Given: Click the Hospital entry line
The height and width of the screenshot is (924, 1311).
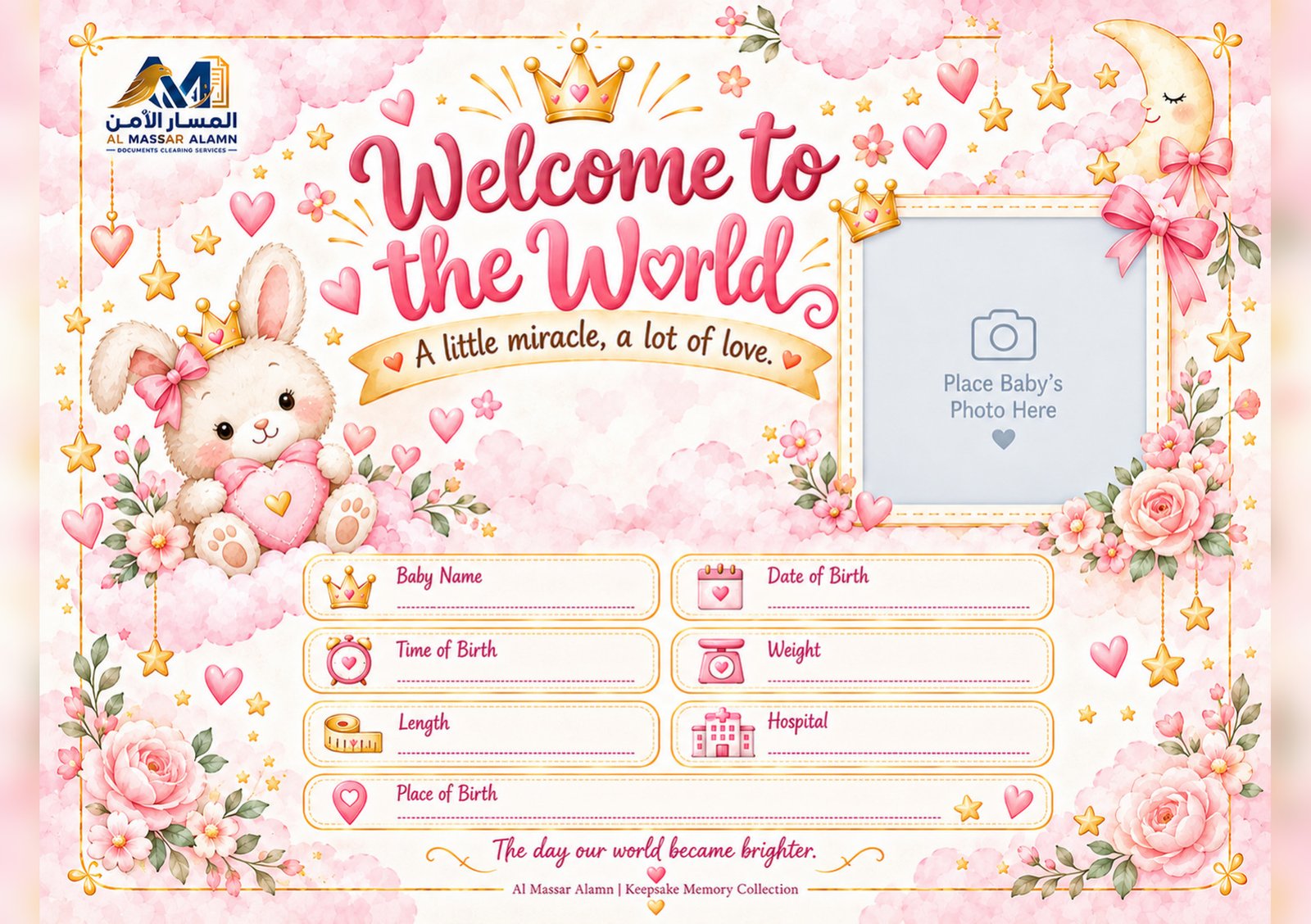Looking at the screenshot, I should [x=898, y=752].
